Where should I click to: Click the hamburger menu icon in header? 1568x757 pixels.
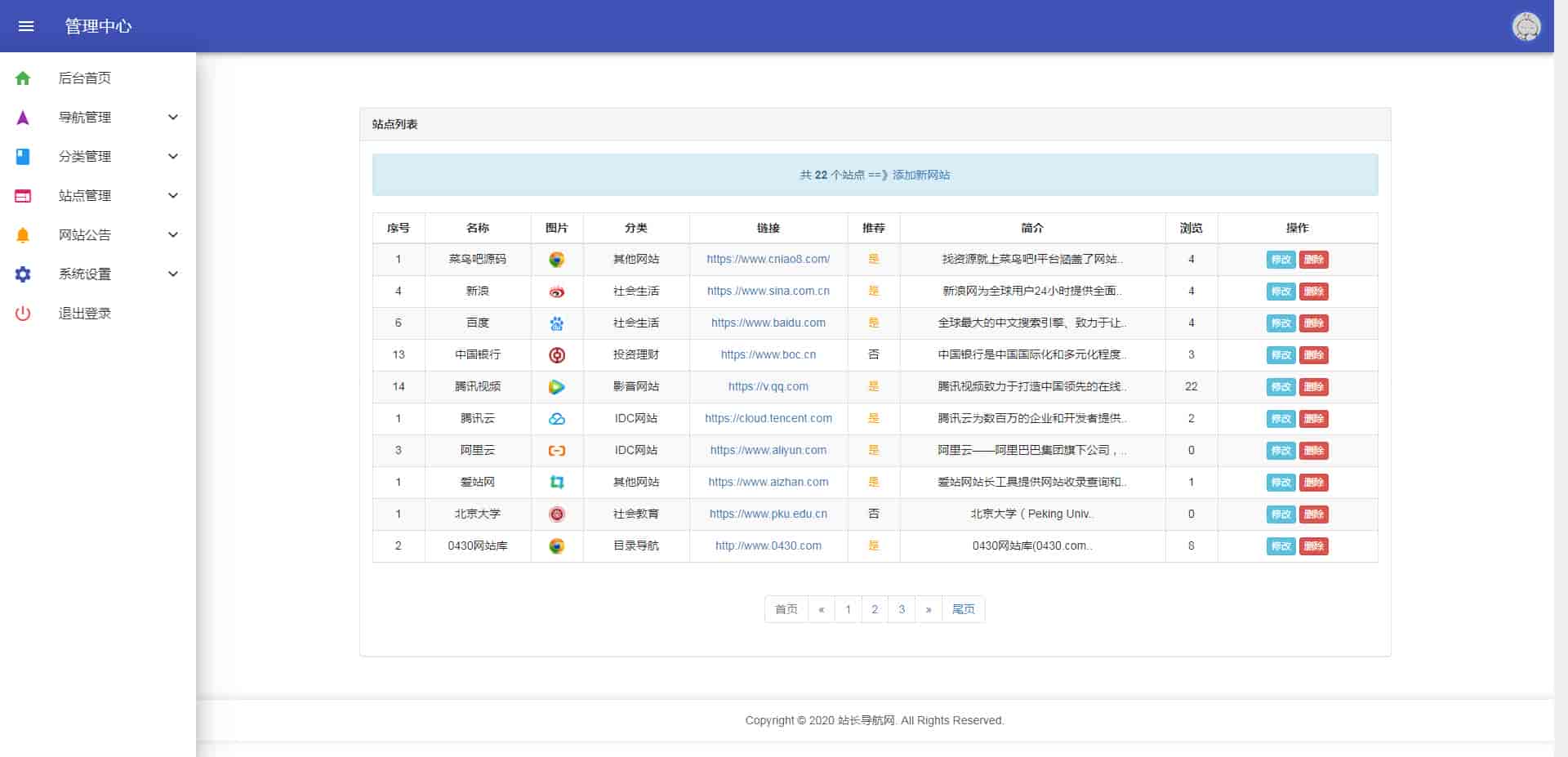[x=26, y=26]
